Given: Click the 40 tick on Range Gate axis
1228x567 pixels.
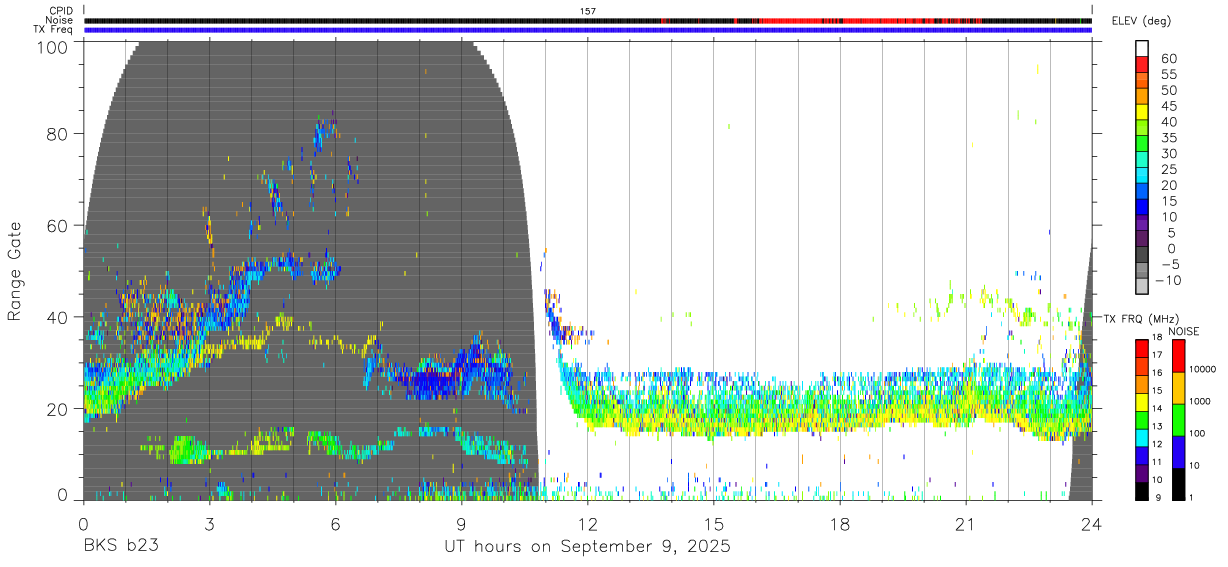Looking at the screenshot, I should point(57,317).
